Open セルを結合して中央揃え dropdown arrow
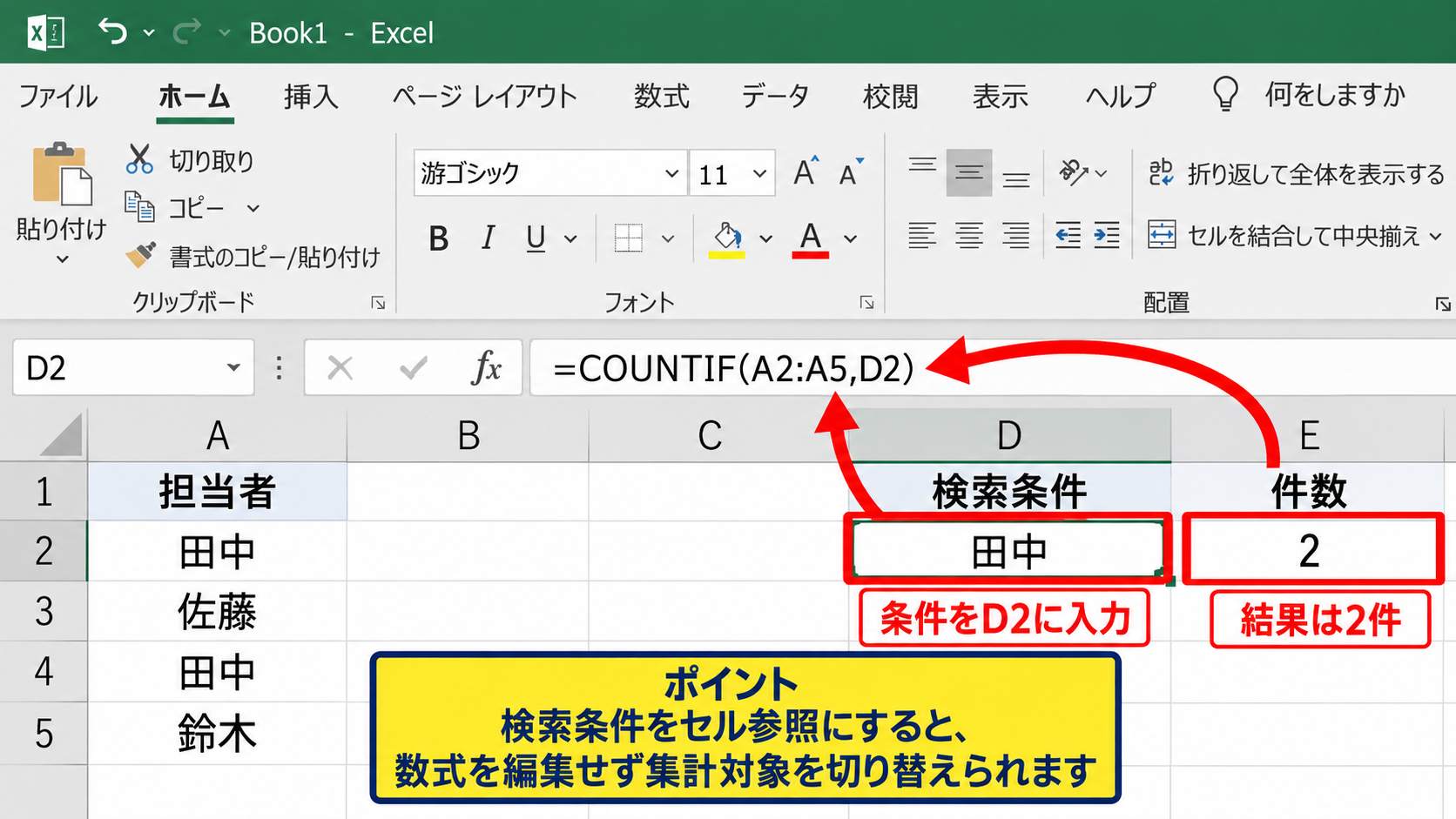Image resolution: width=1456 pixels, height=819 pixels. (x=1436, y=236)
